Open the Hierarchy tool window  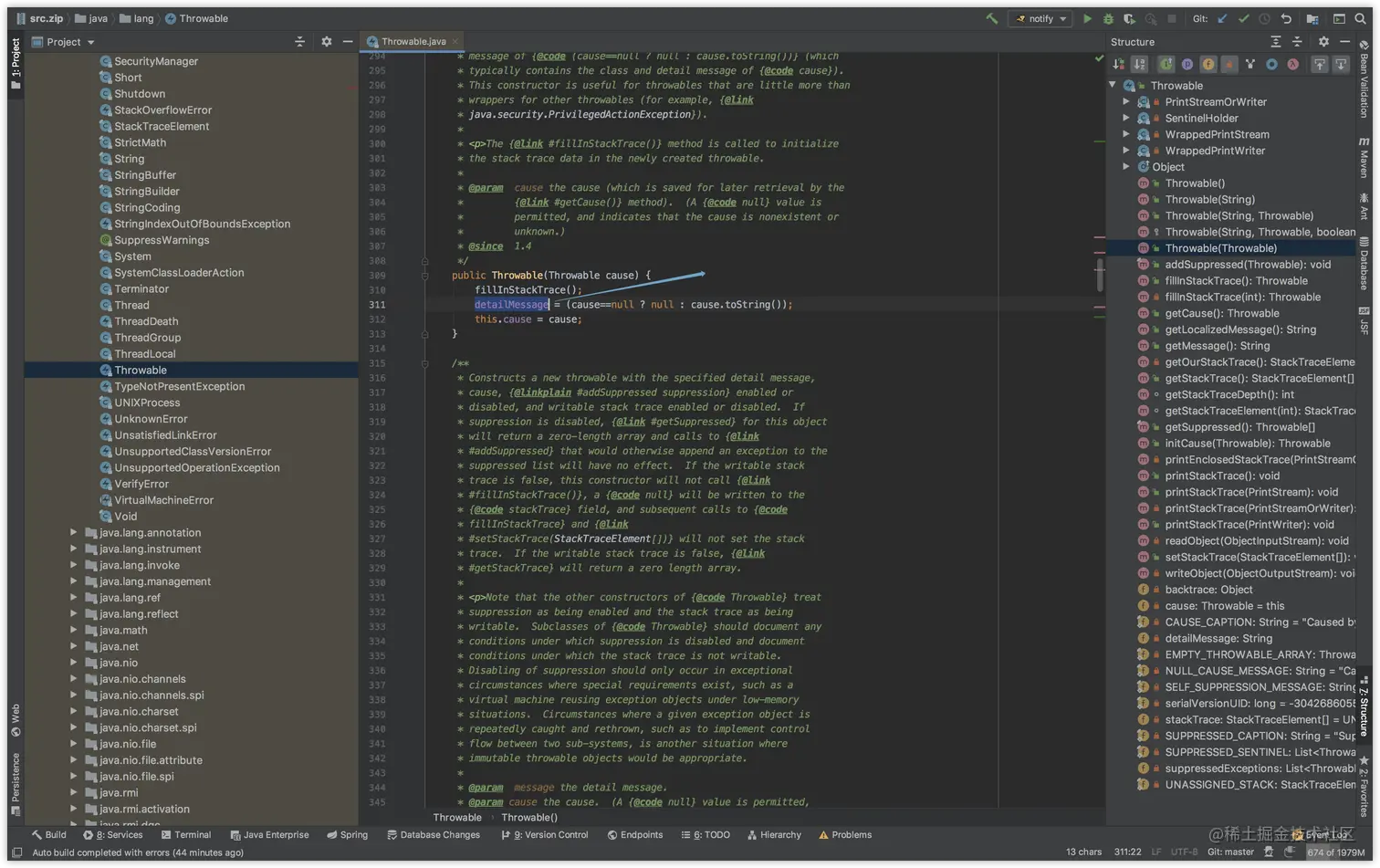coord(774,835)
